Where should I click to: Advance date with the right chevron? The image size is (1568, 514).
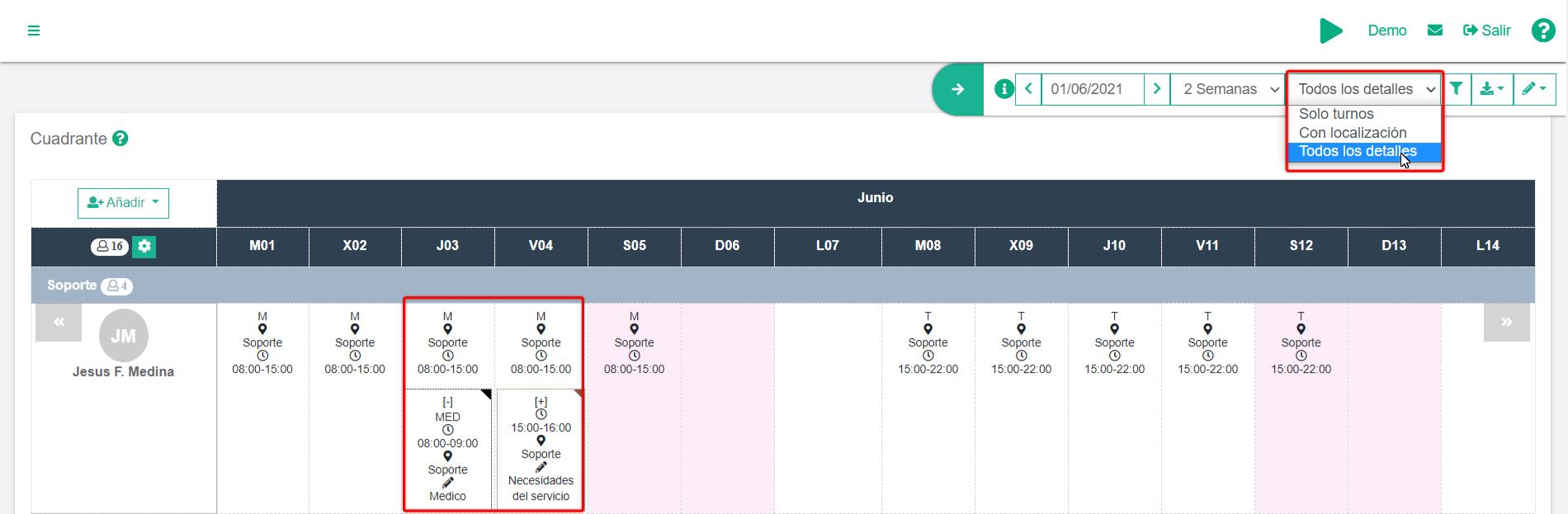point(1157,89)
